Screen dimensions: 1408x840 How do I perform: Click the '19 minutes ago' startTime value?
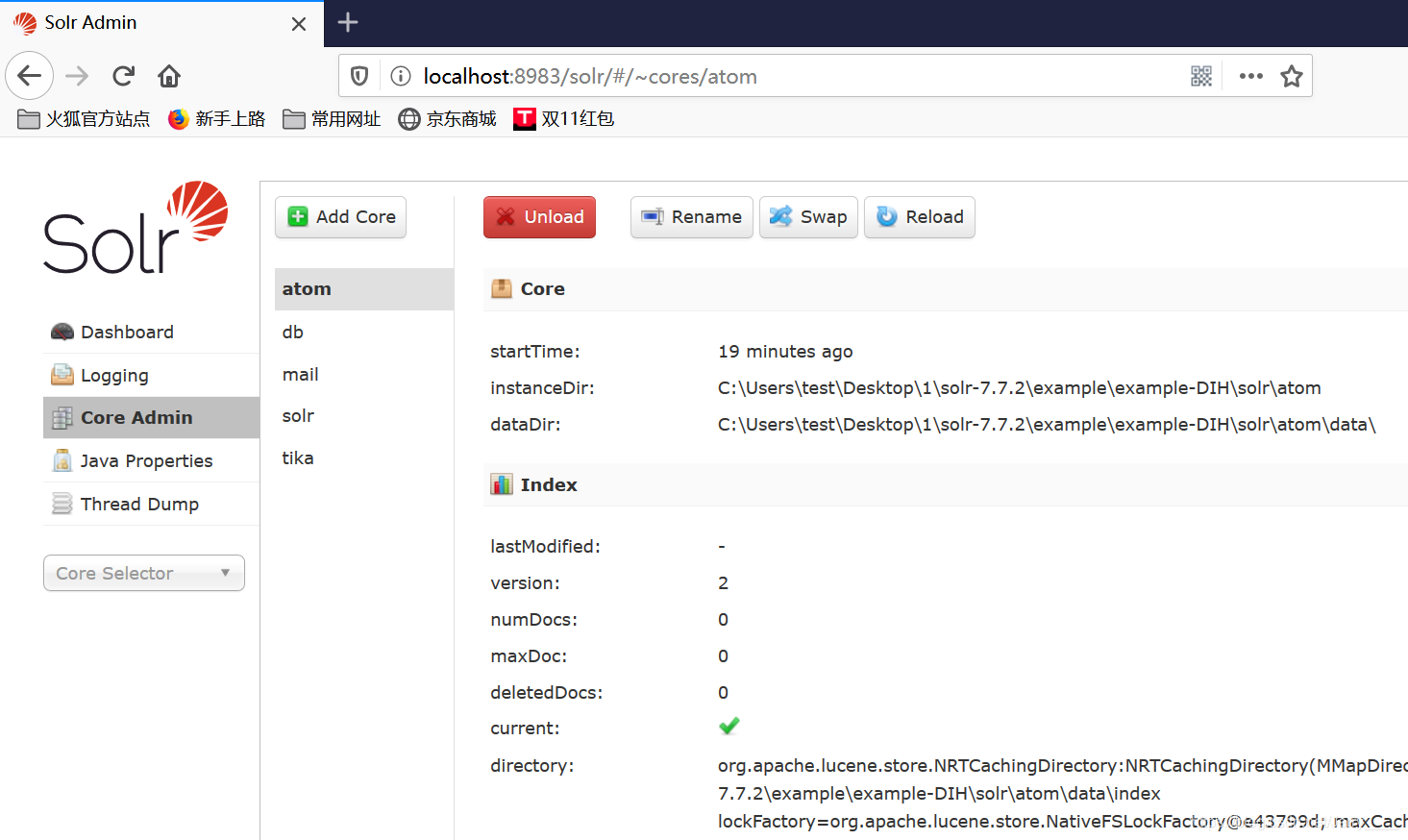[x=785, y=352]
